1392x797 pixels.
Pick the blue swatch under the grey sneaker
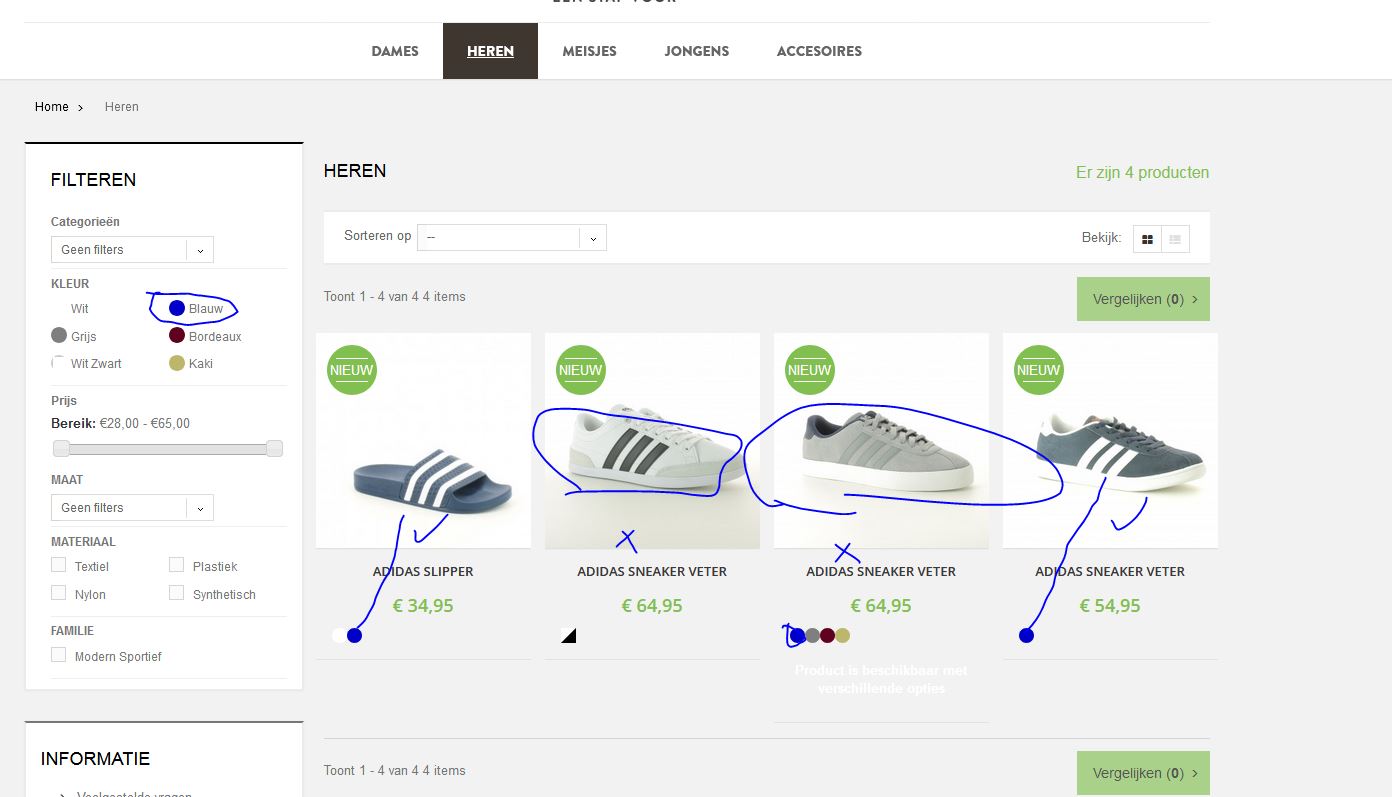click(x=797, y=635)
